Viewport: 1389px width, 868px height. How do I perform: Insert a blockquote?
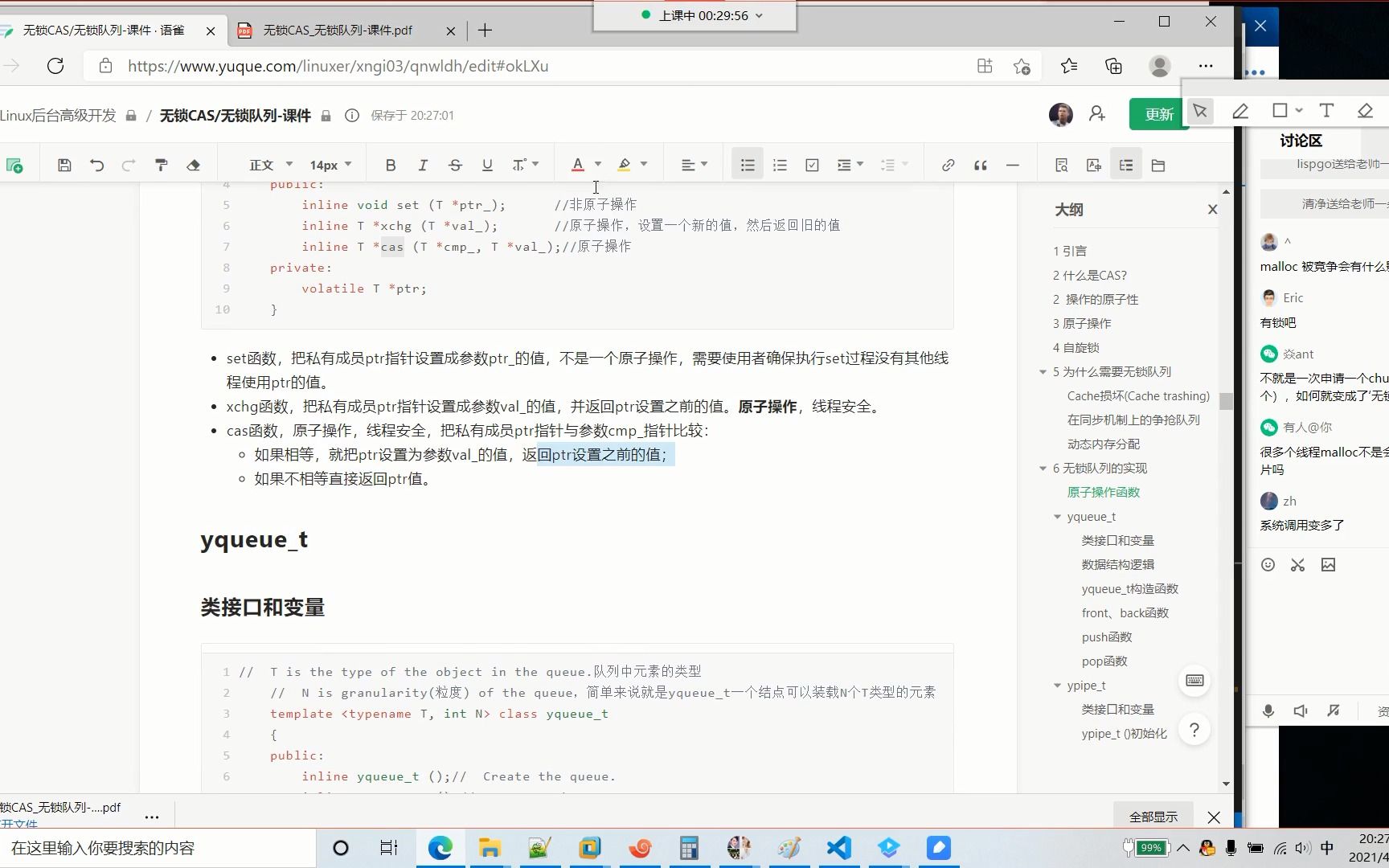[980, 164]
